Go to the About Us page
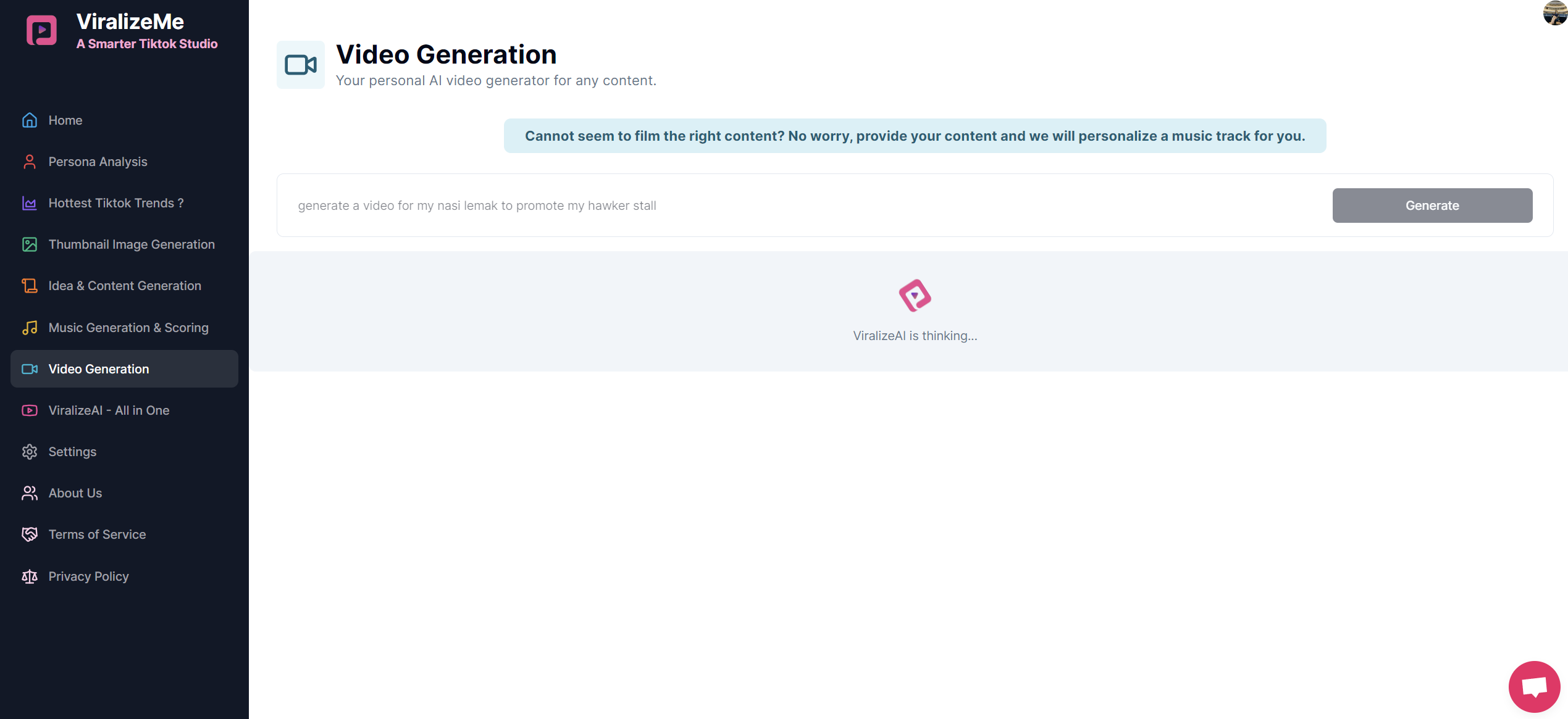 [75, 493]
